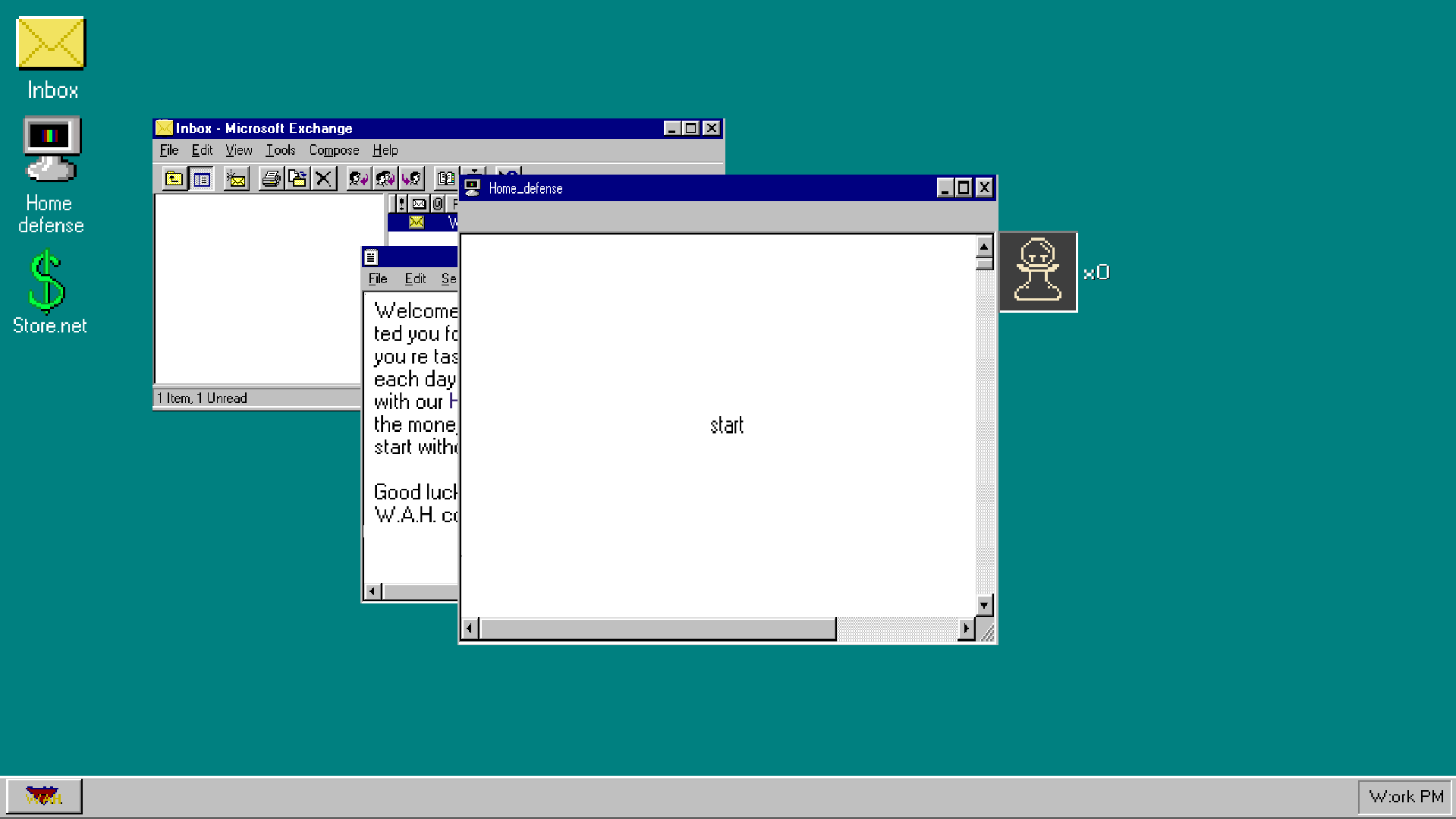Open the View menu in Microsoft Exchange
This screenshot has height=819, width=1456.
[239, 150]
